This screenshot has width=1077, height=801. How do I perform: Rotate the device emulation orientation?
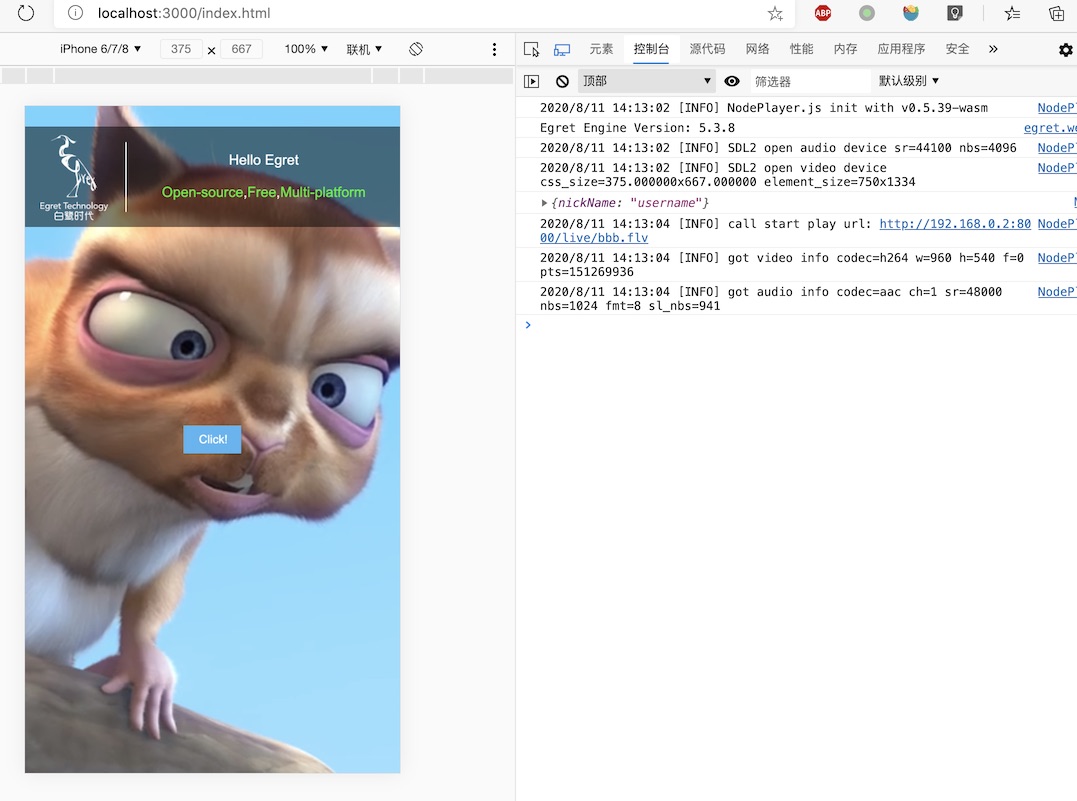(x=416, y=49)
